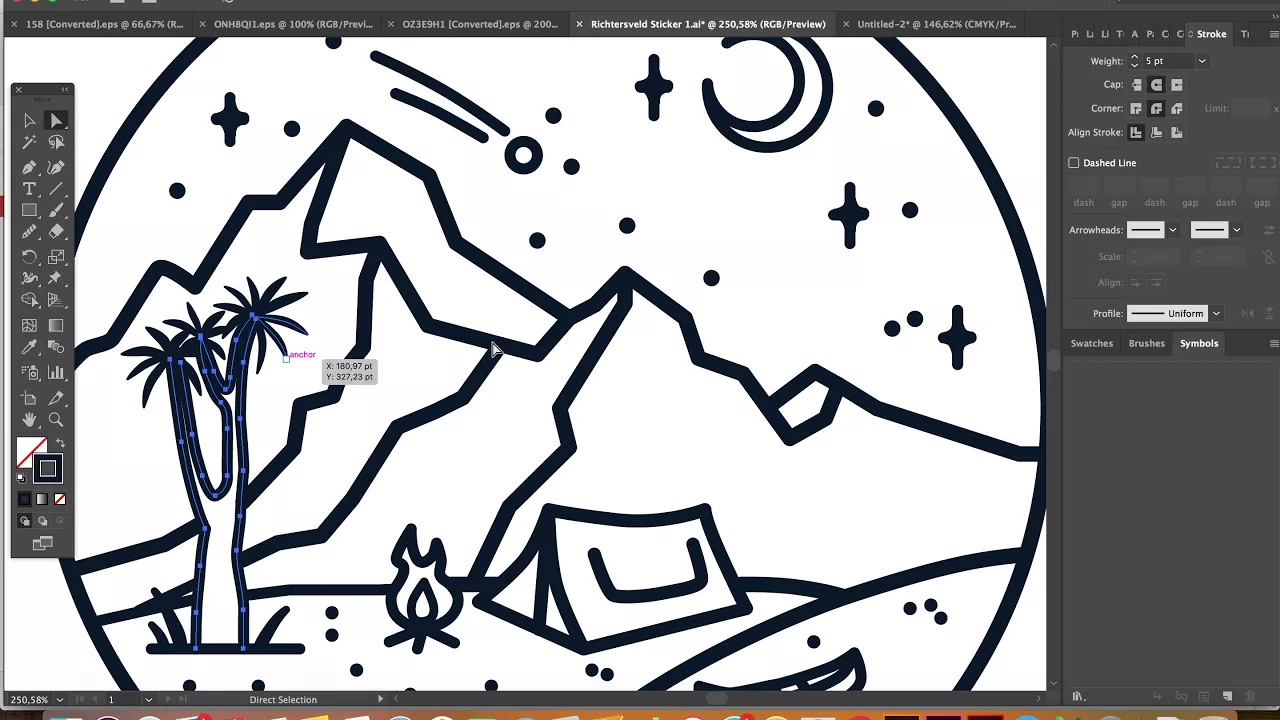Set corner to Round Join

1157,108
